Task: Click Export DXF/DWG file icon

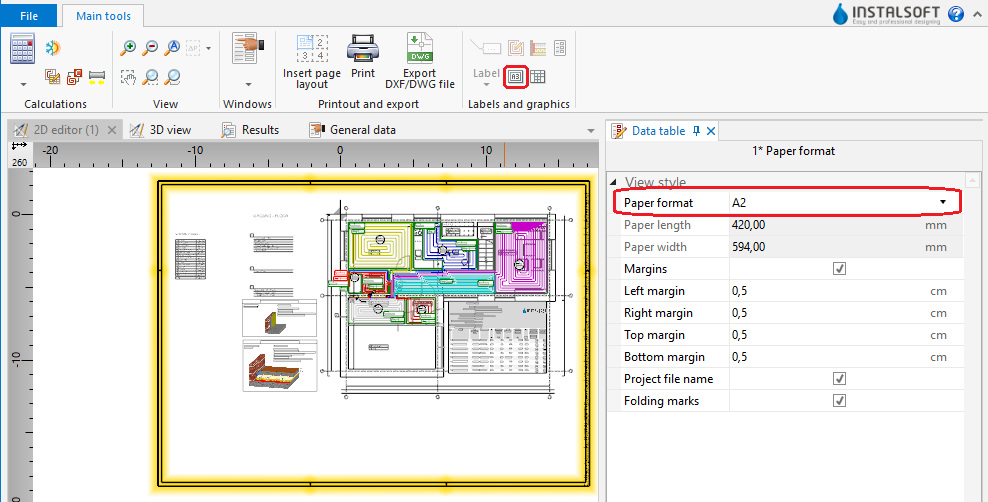Action: [x=419, y=49]
